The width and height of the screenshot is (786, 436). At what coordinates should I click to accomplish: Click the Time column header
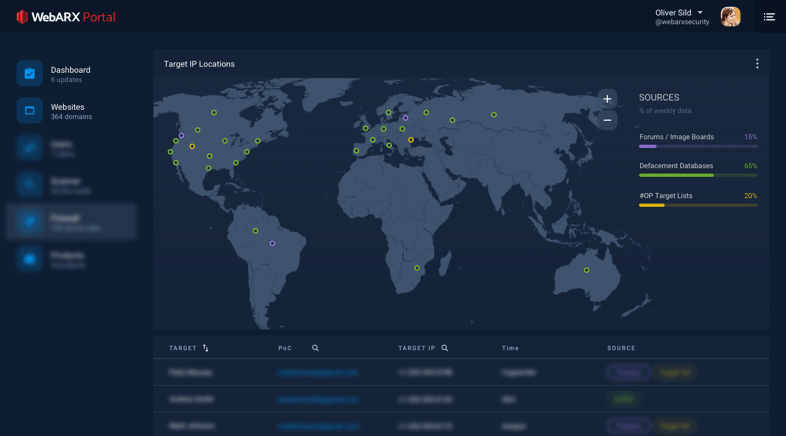point(510,348)
